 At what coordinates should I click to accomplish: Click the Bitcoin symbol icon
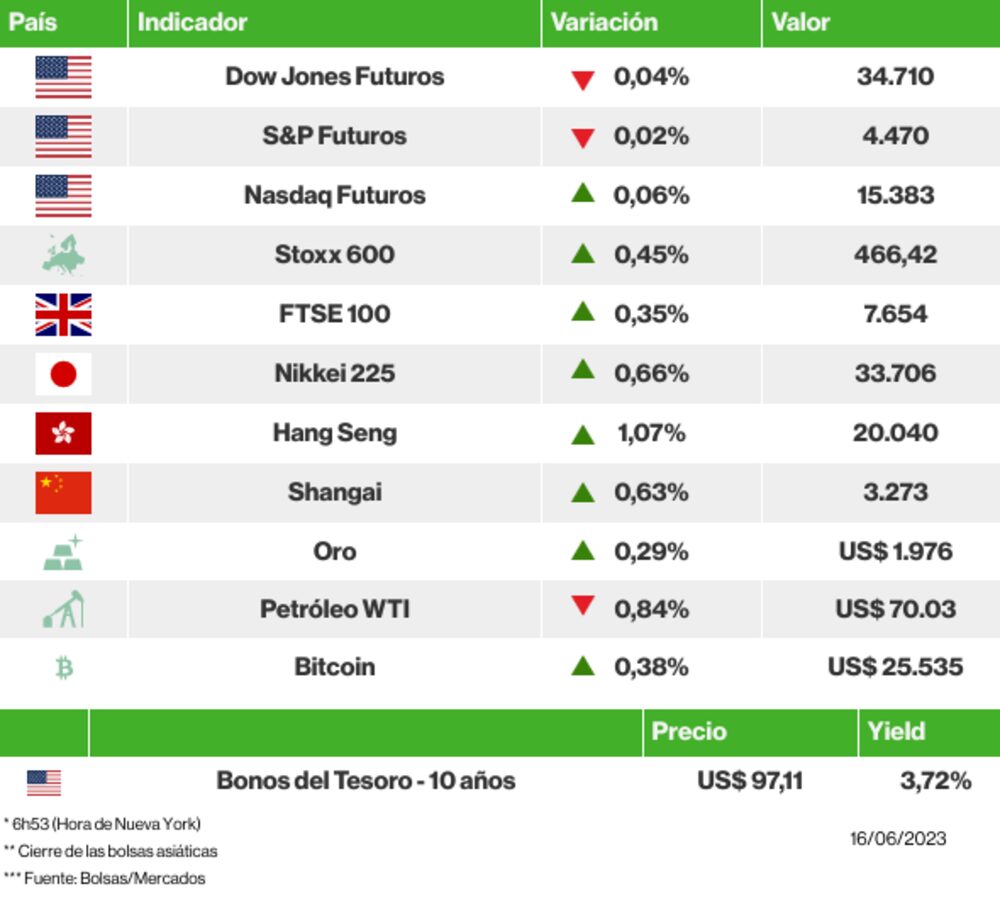pyautogui.click(x=64, y=667)
